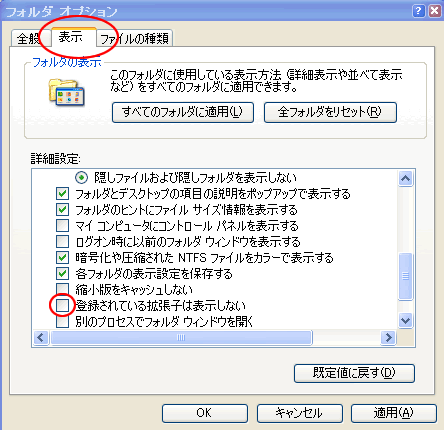Check マイ コンピュータにコントロール パネルを表示する
Screen dimensions: 446x430
[62, 225]
